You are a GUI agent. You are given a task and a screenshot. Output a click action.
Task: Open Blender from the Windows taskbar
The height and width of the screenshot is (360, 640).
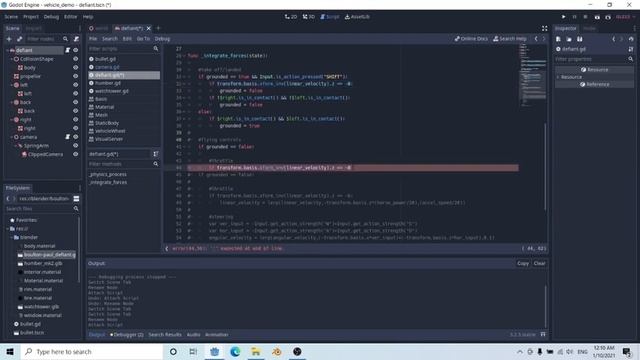click(x=276, y=351)
